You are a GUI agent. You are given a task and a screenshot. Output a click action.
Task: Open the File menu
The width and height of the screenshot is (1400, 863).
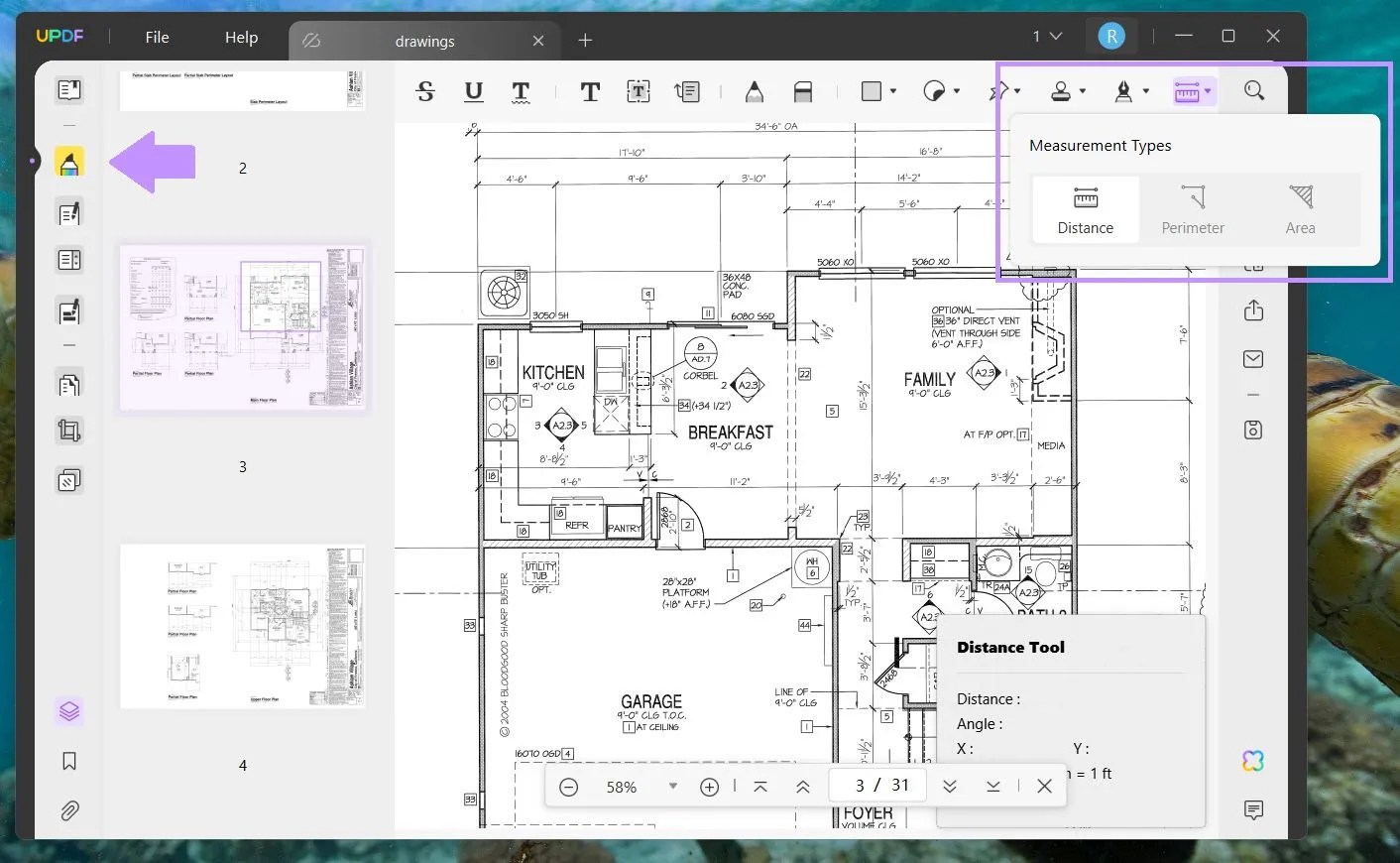pyautogui.click(x=157, y=38)
